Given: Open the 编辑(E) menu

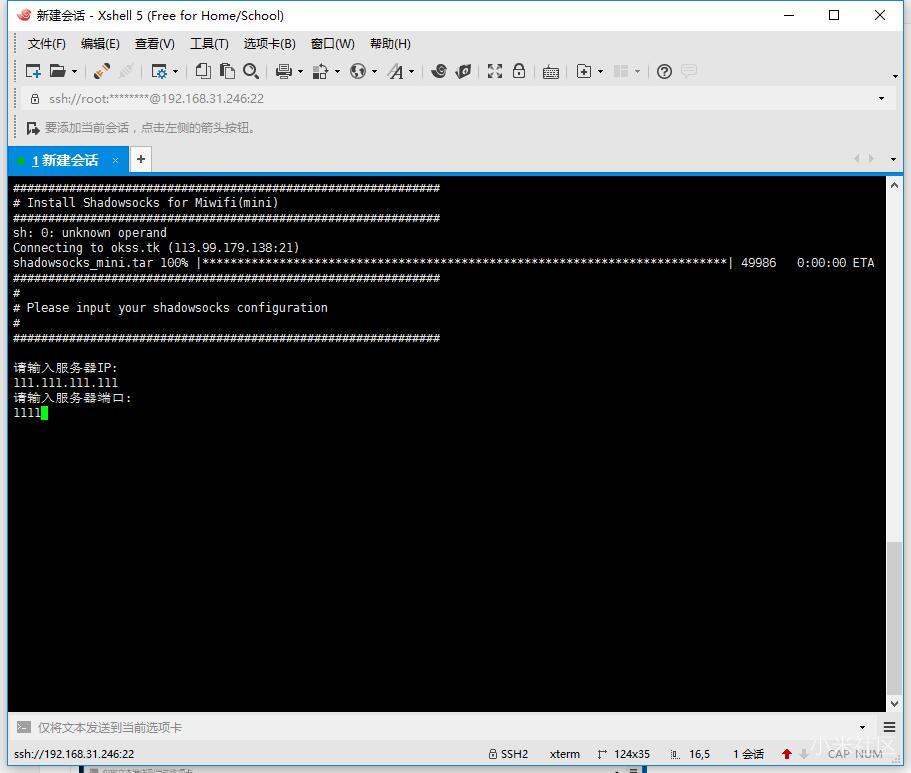Looking at the screenshot, I should coord(100,44).
